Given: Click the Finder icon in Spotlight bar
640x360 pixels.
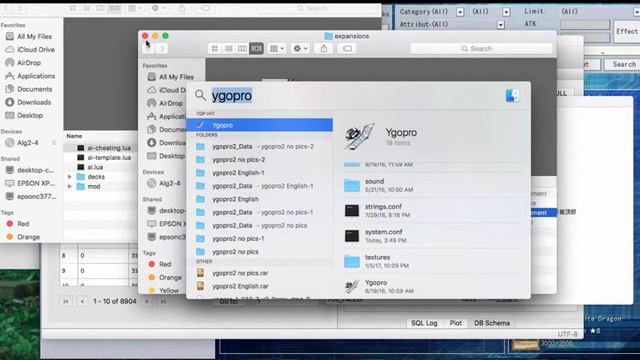Looking at the screenshot, I should pyautogui.click(x=512, y=96).
